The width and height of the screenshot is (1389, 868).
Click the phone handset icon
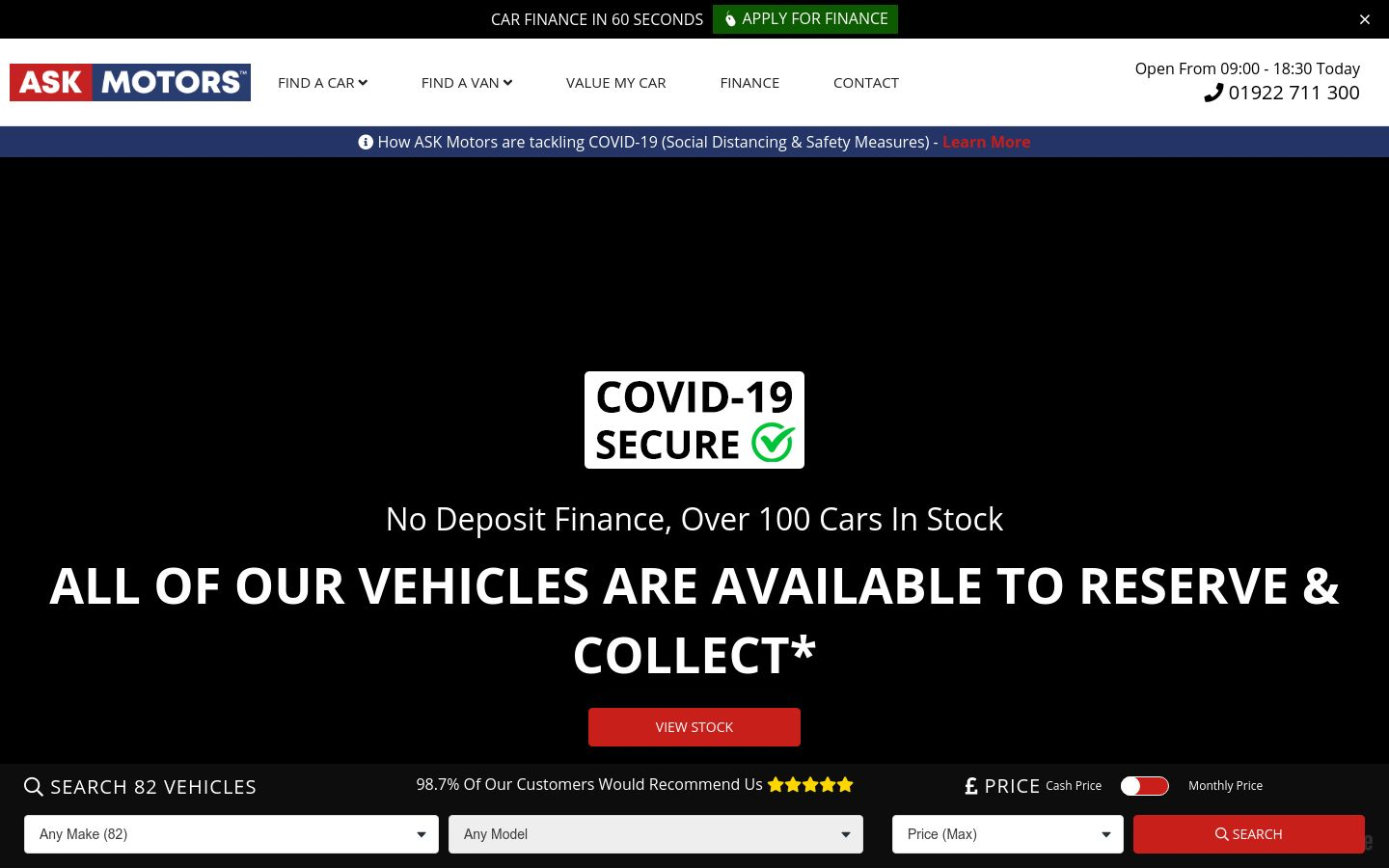pos(1213,93)
